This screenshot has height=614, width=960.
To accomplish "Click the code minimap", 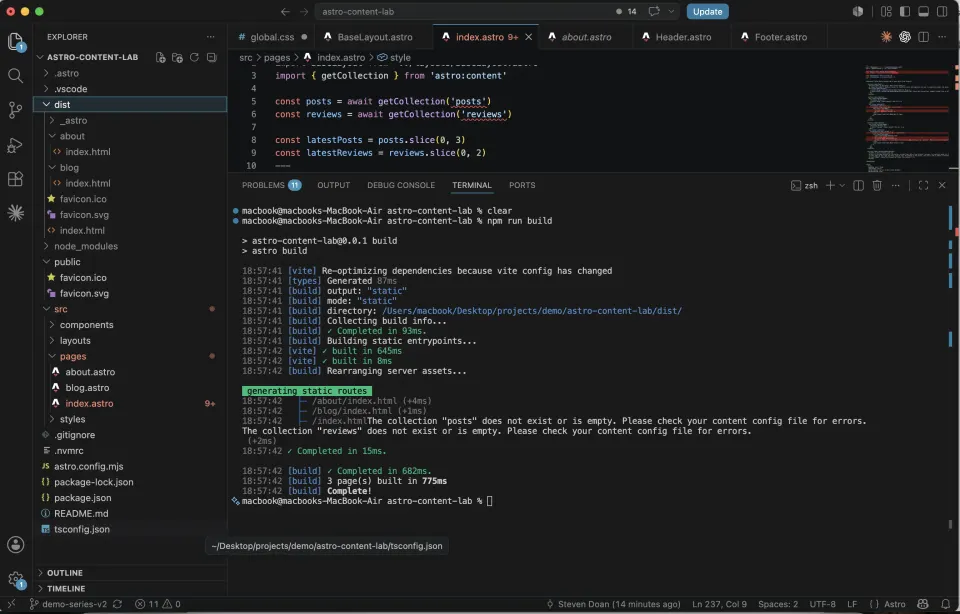I will point(907,118).
